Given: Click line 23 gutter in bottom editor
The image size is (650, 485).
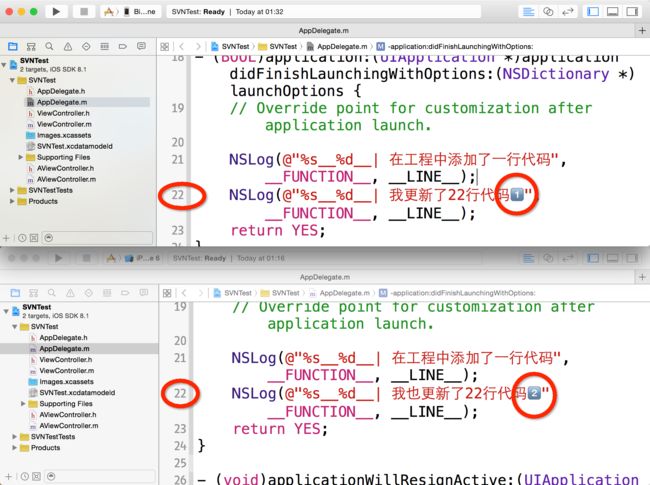Looking at the screenshot, I should (180, 429).
